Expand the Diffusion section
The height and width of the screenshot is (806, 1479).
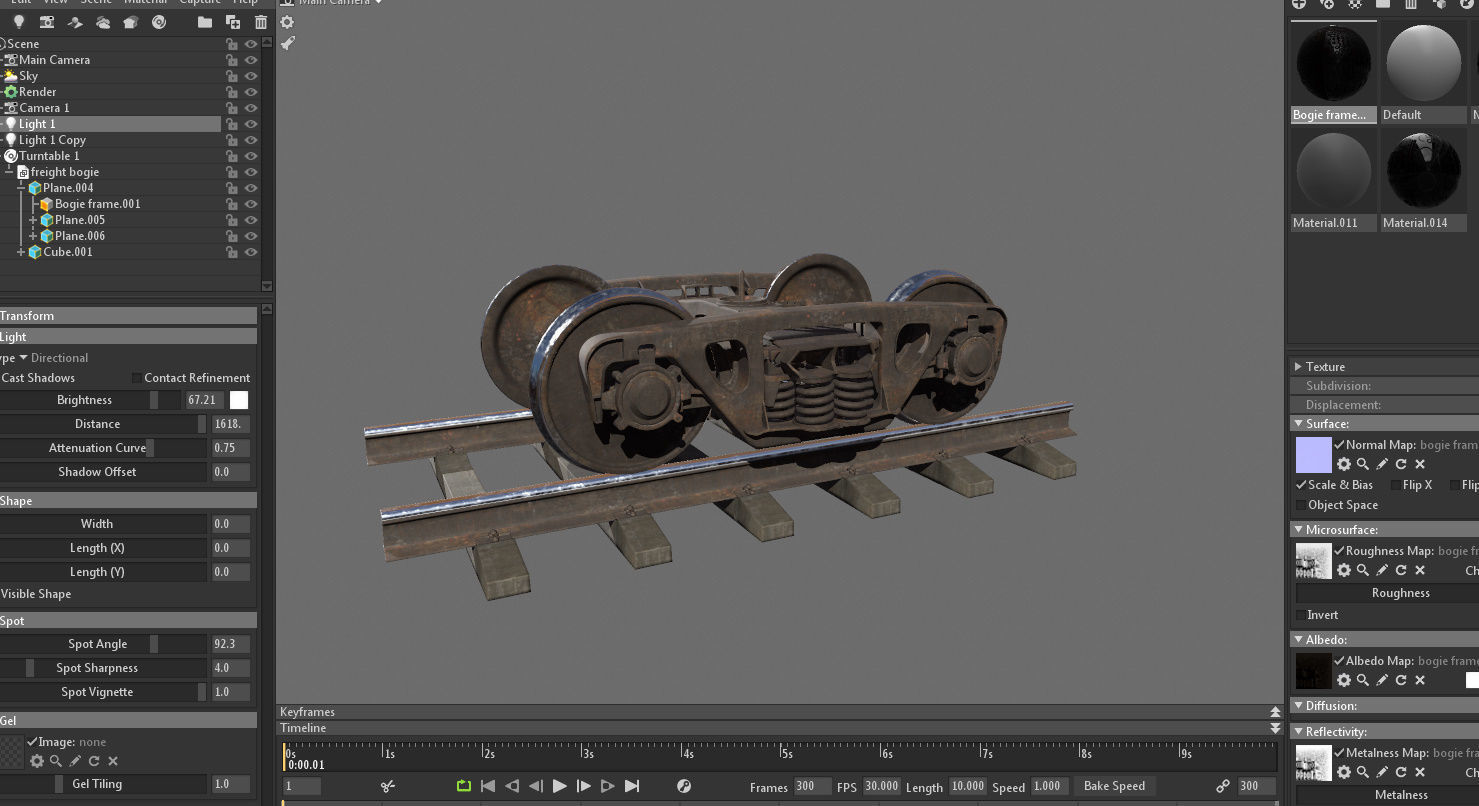pos(1298,706)
